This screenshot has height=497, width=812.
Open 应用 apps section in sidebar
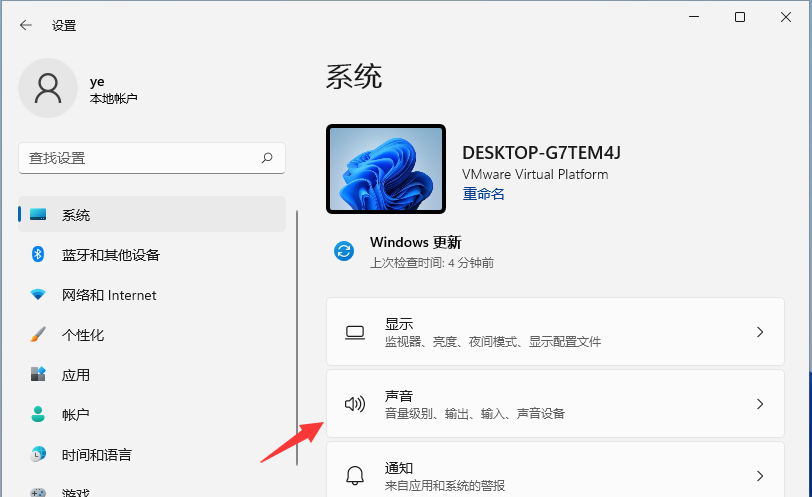[x=76, y=375]
